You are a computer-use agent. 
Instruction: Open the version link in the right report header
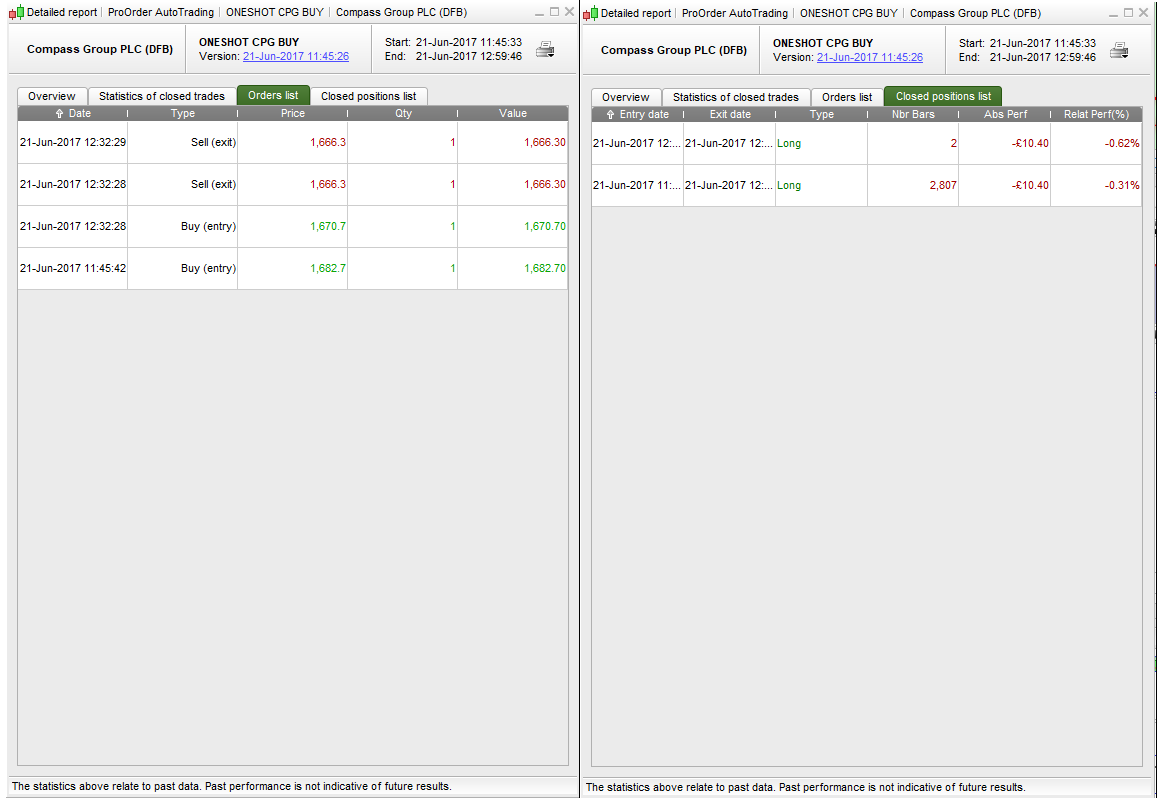click(x=871, y=57)
